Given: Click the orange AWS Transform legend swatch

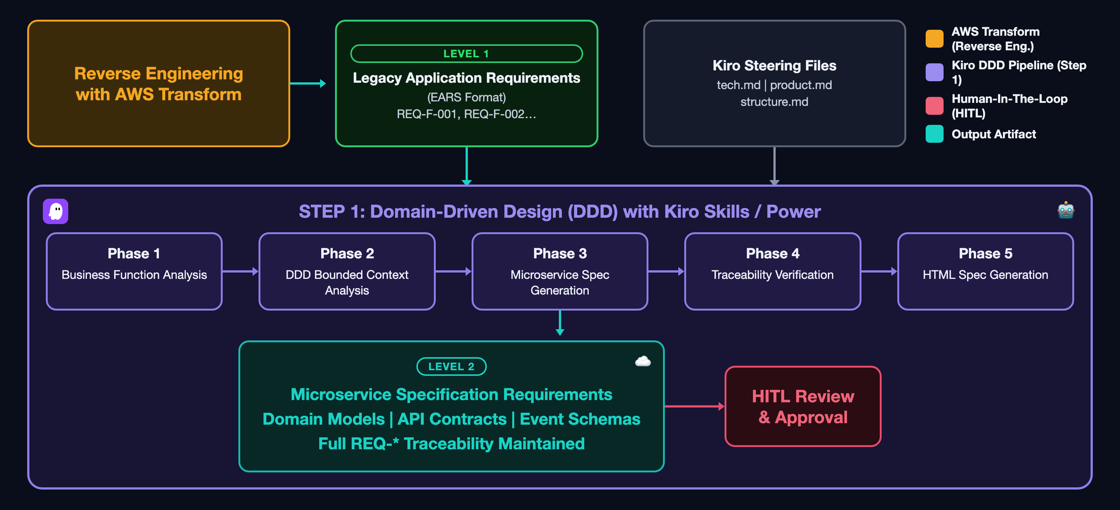Looking at the screenshot, I should (x=934, y=40).
